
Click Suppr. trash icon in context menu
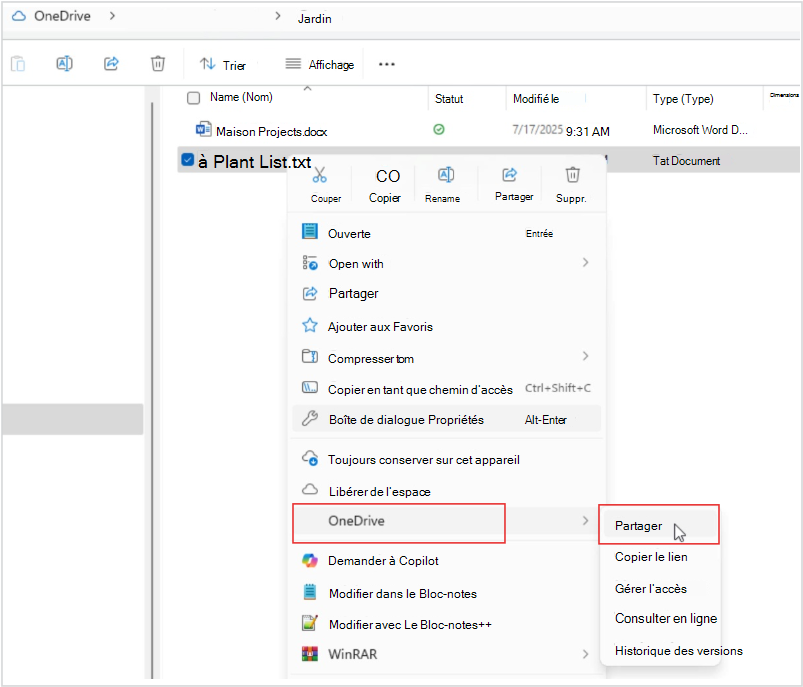pos(573,175)
